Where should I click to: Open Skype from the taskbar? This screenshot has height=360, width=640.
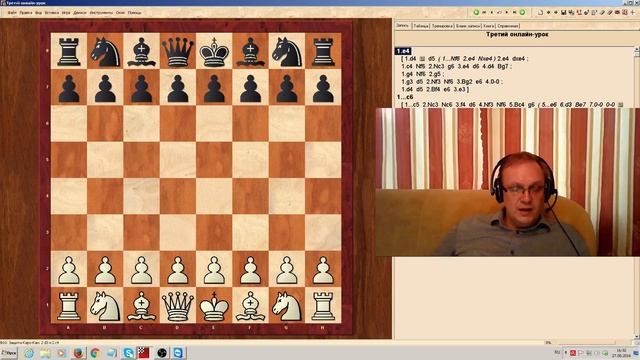pyautogui.click(x=128, y=353)
